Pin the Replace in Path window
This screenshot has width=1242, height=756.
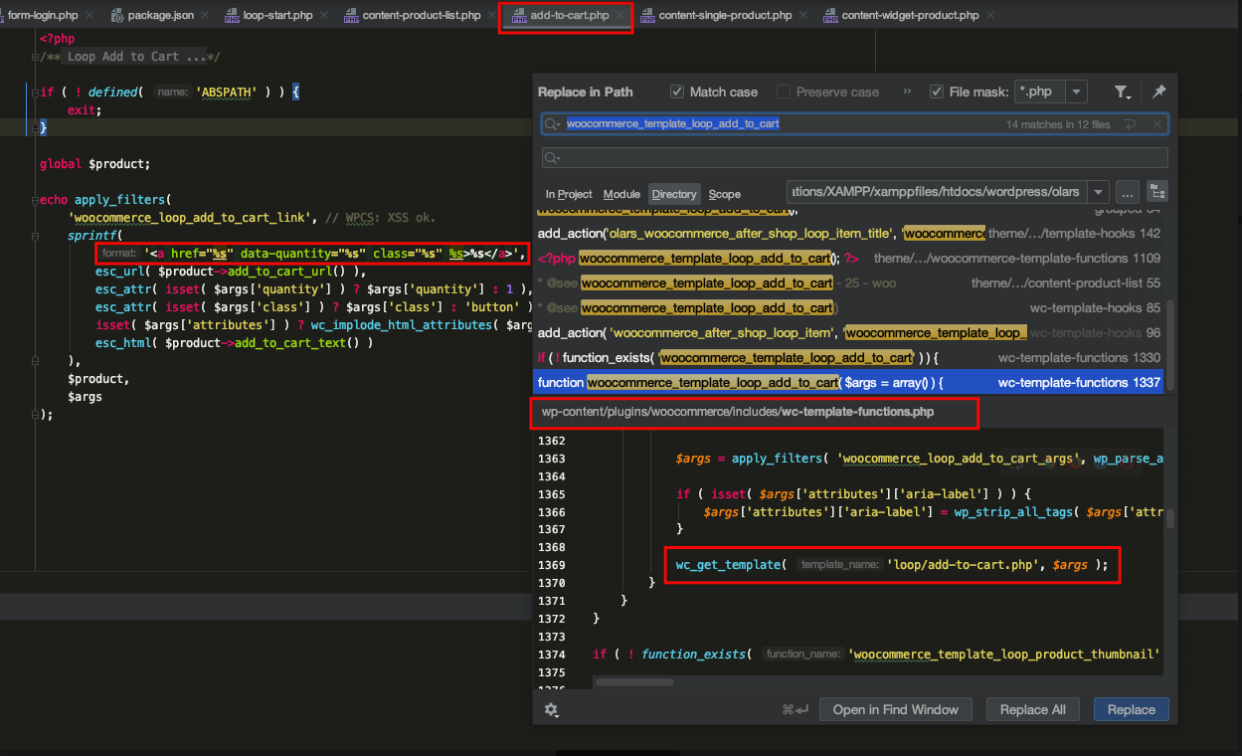point(1158,92)
